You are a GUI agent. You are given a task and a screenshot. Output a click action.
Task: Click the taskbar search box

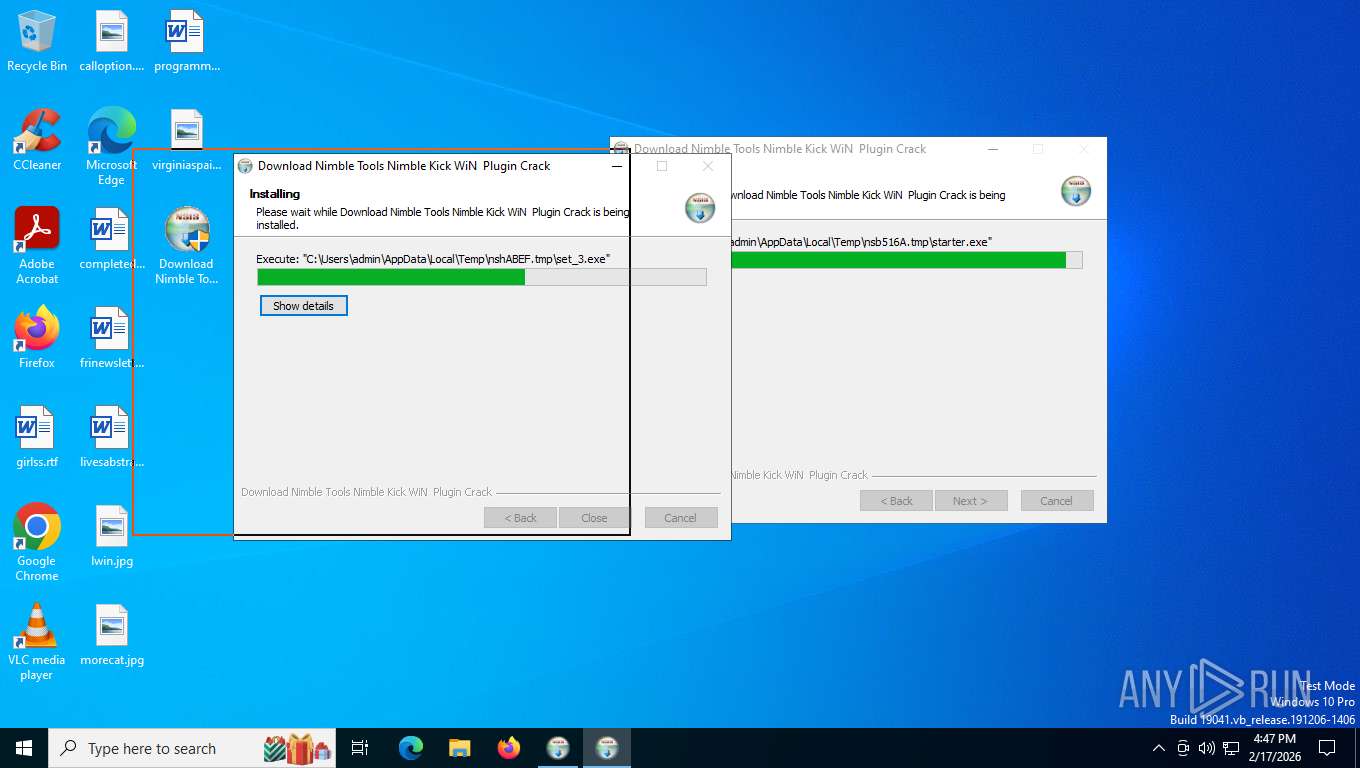[x=191, y=748]
